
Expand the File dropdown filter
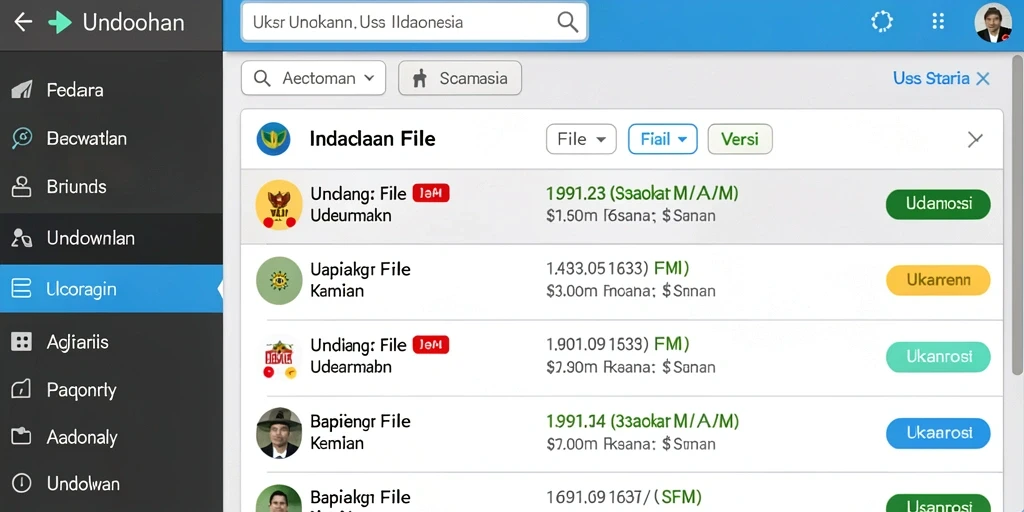point(581,139)
